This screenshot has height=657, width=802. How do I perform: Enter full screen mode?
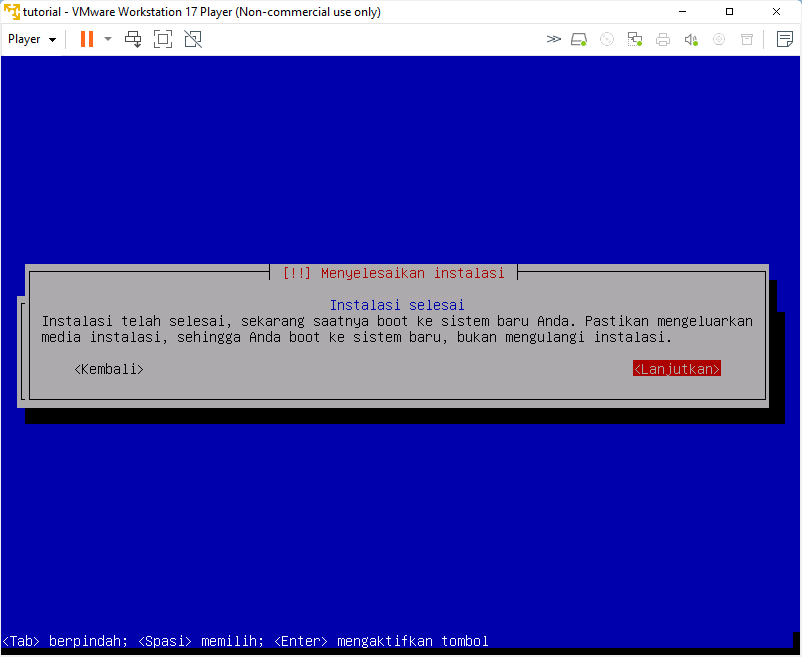(163, 39)
